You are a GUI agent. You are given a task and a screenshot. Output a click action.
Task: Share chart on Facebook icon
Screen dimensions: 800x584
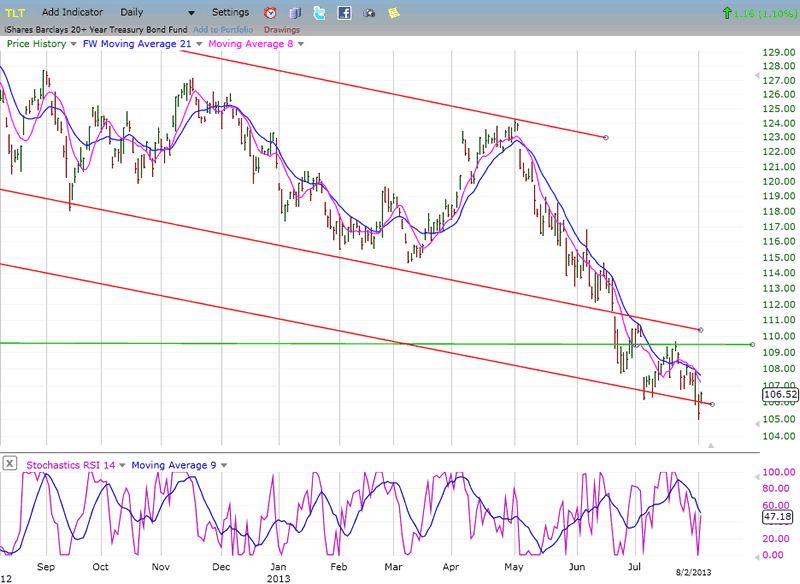pyautogui.click(x=344, y=13)
